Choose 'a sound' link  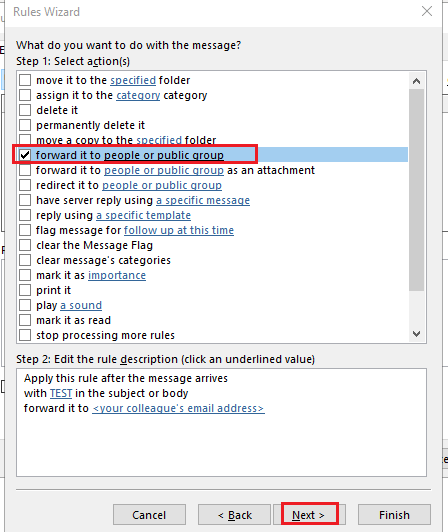pyautogui.click(x=81, y=305)
